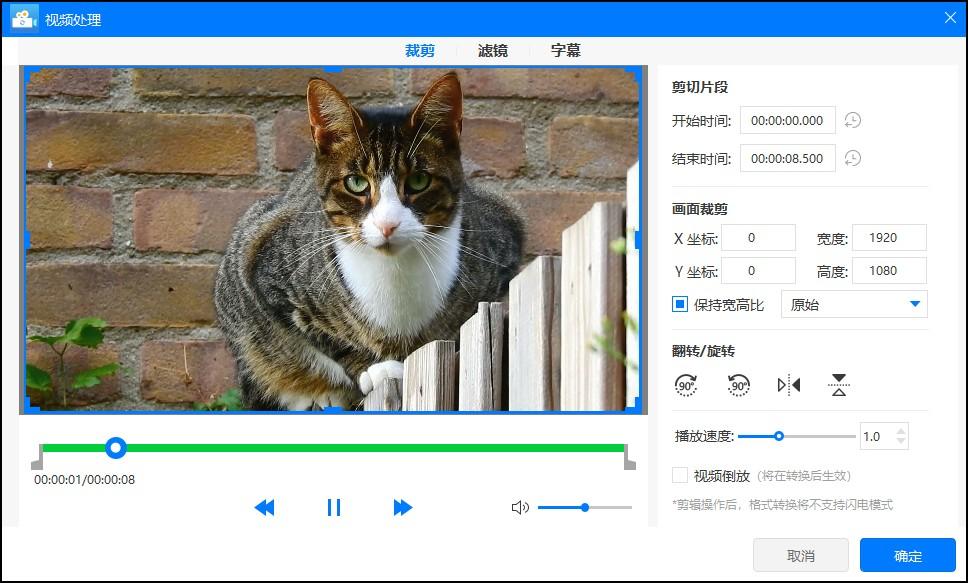Open the 原始 aspect ratio dropdown
Screen dimensions: 968x583
[854, 304]
